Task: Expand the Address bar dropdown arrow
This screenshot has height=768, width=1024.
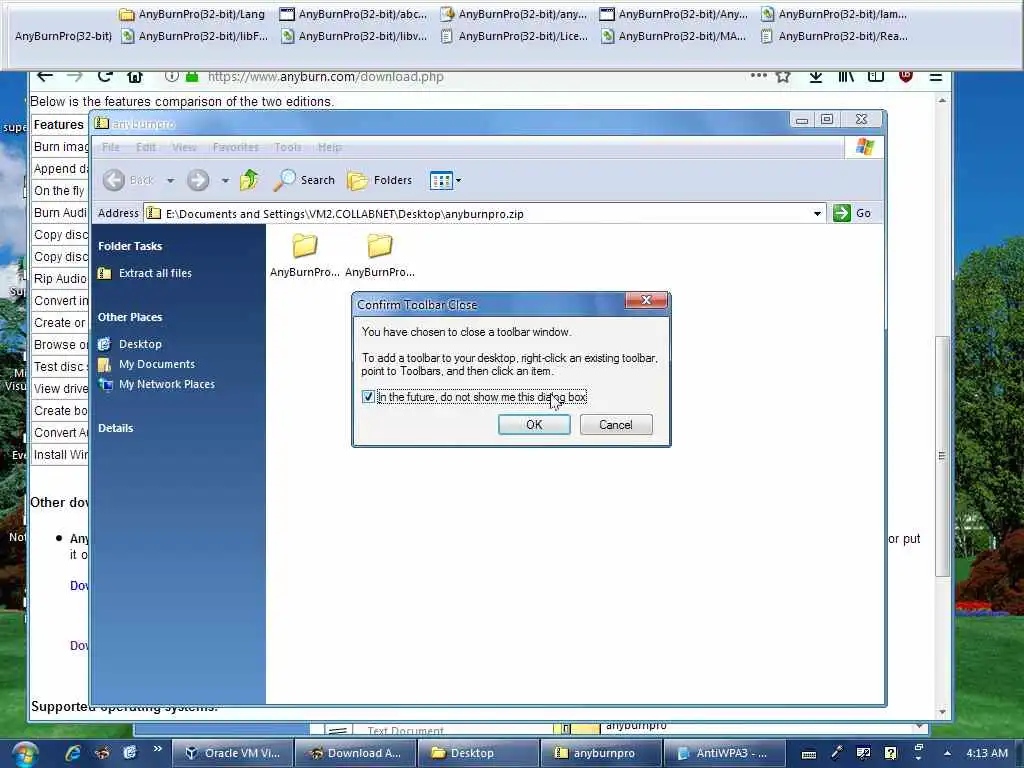Action: (817, 214)
